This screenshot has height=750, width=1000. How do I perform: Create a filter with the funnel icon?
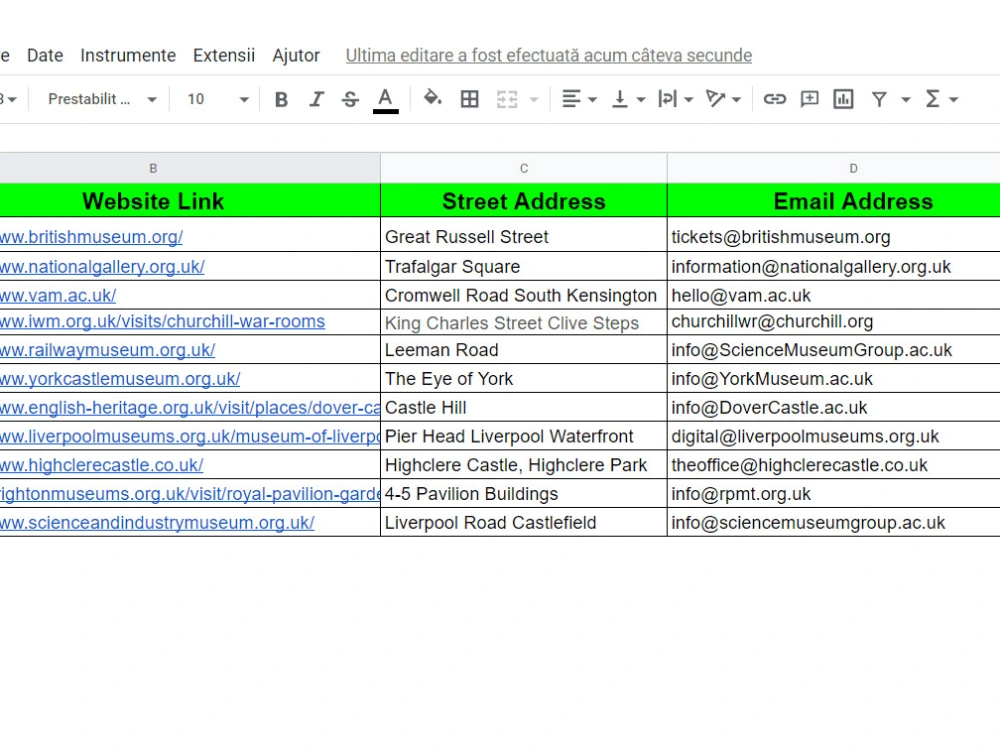click(879, 99)
